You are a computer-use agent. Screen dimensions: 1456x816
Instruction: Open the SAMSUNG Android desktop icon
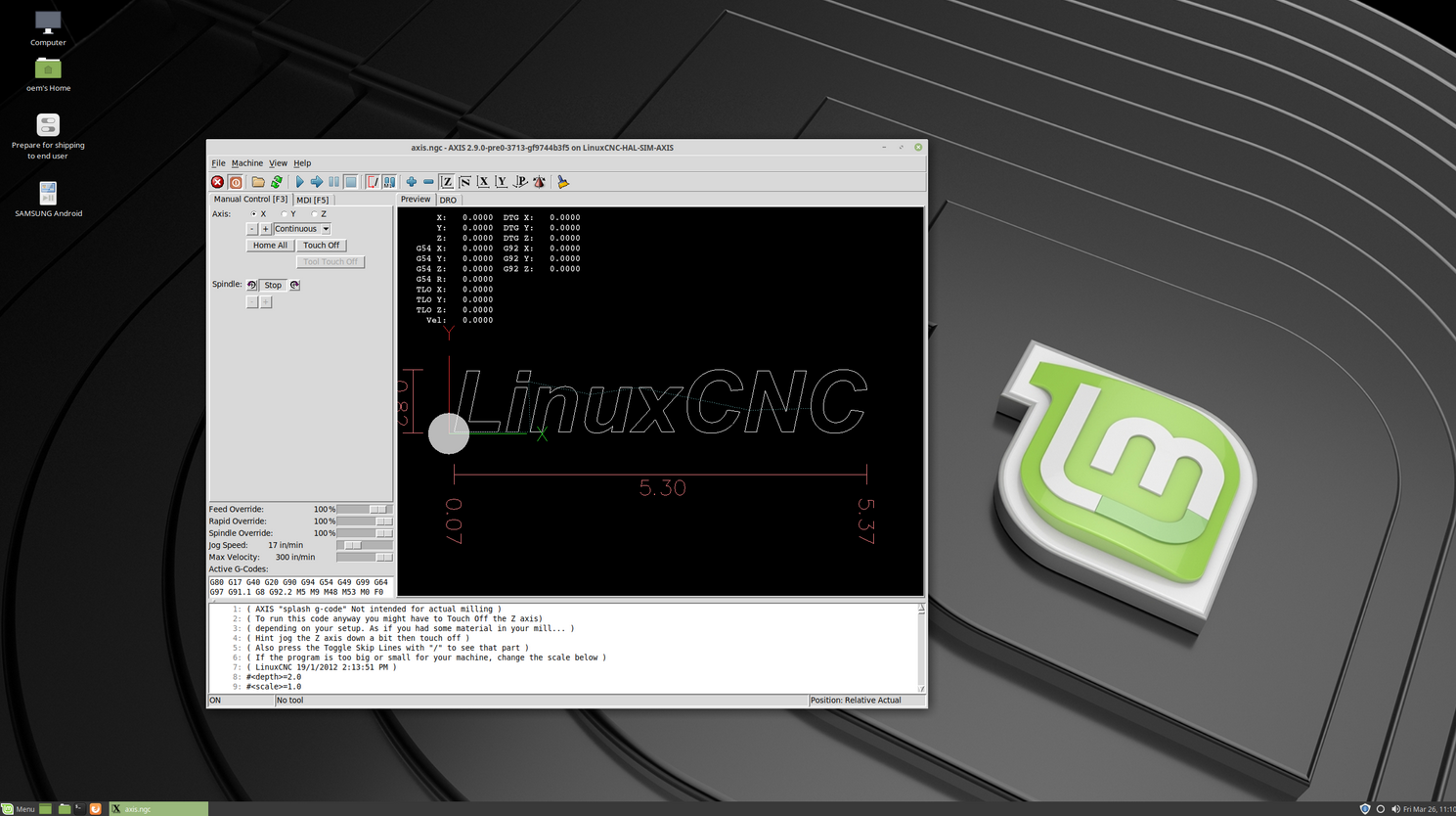[x=48, y=200]
